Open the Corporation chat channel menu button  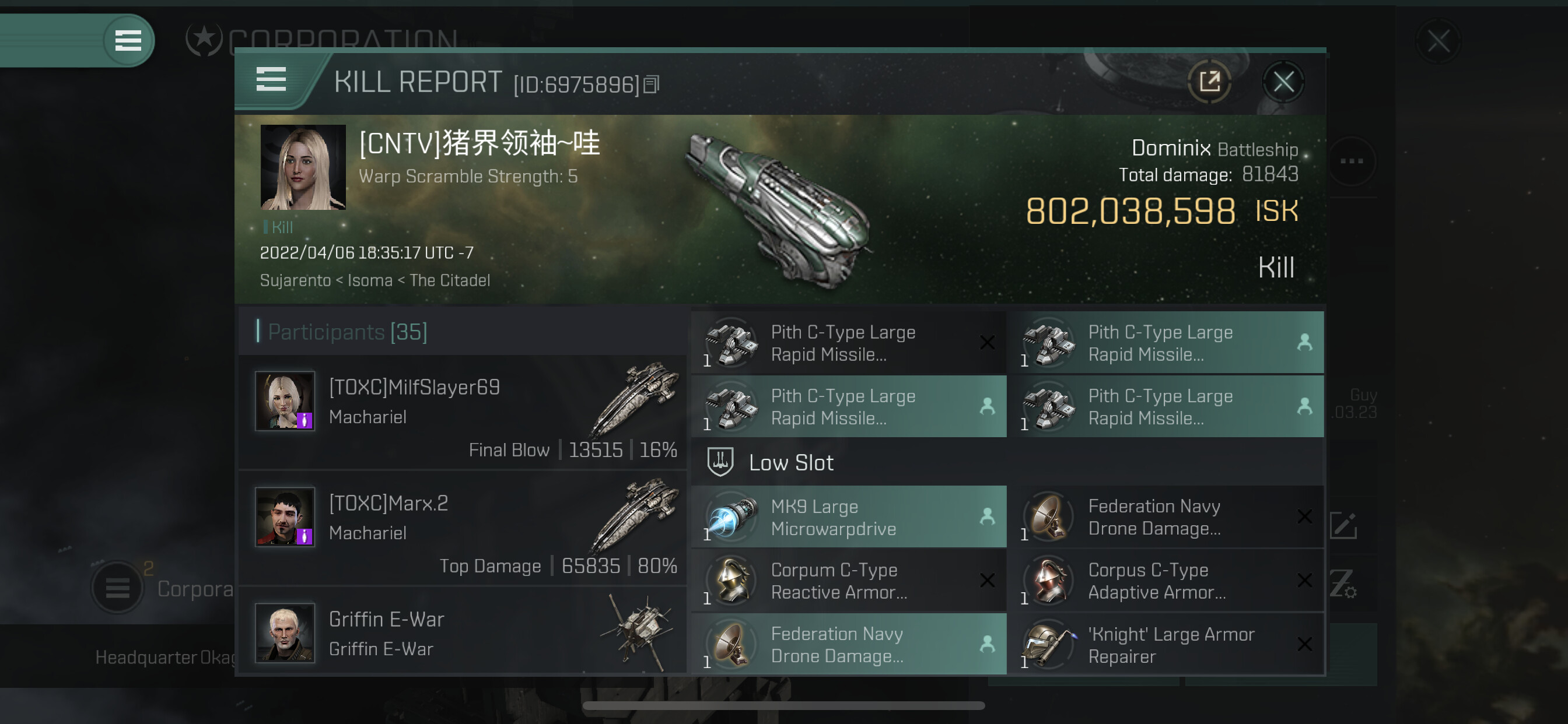(x=117, y=587)
